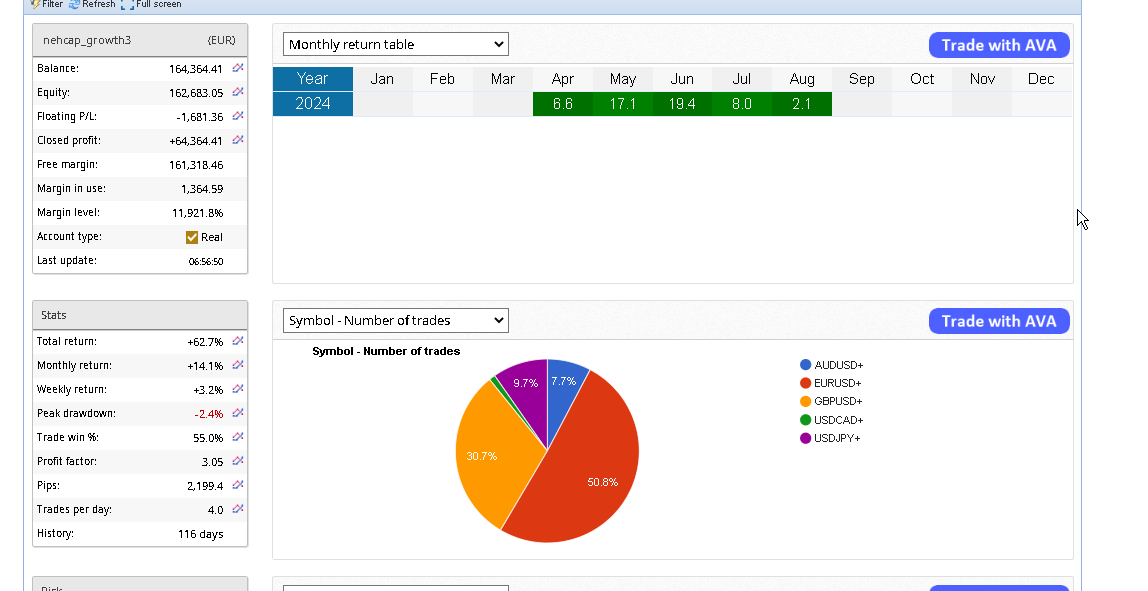The image size is (1148, 591).
Task: Click the Filter toolbar item
Action: (46, 5)
